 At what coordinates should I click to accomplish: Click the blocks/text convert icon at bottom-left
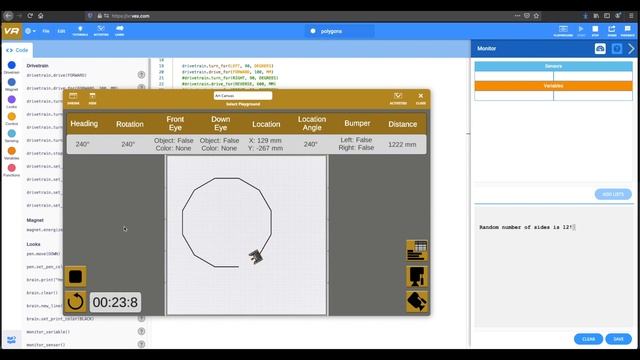11,340
